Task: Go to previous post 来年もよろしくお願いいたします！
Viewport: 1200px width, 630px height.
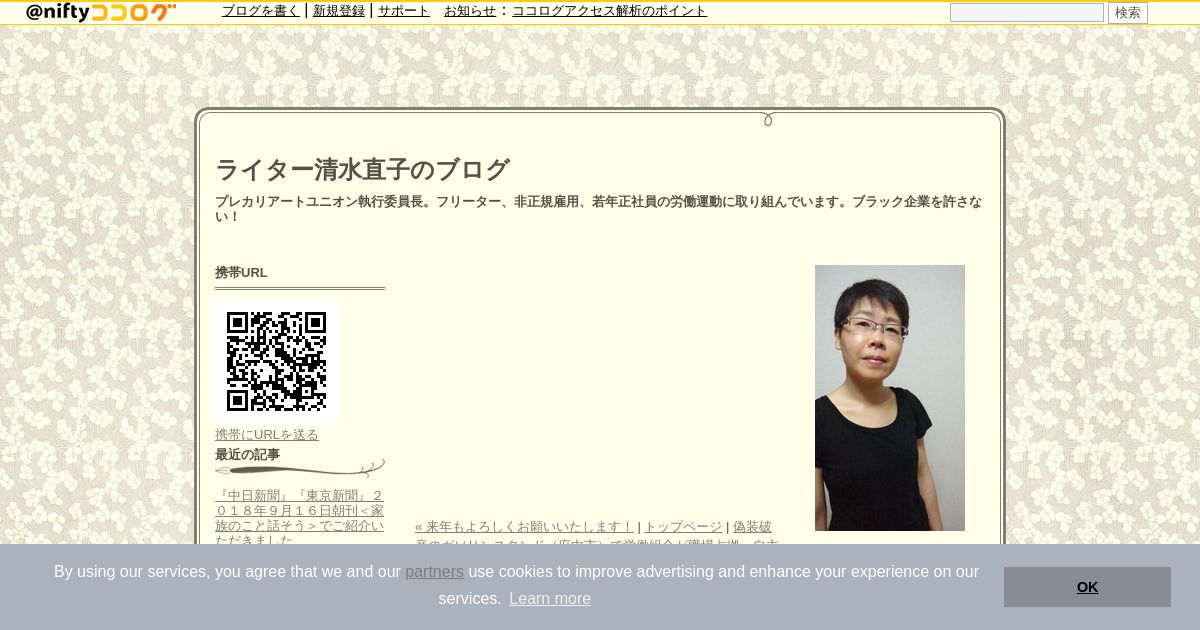Action: 524,527
